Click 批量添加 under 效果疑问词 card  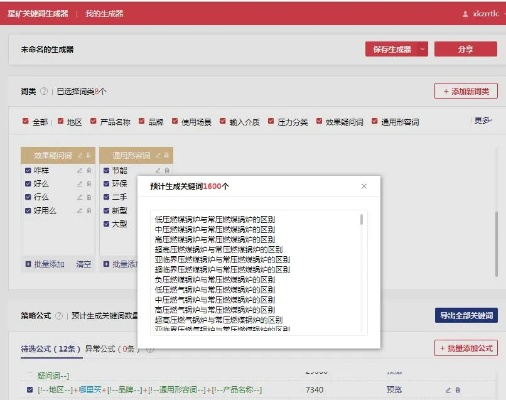[45, 264]
